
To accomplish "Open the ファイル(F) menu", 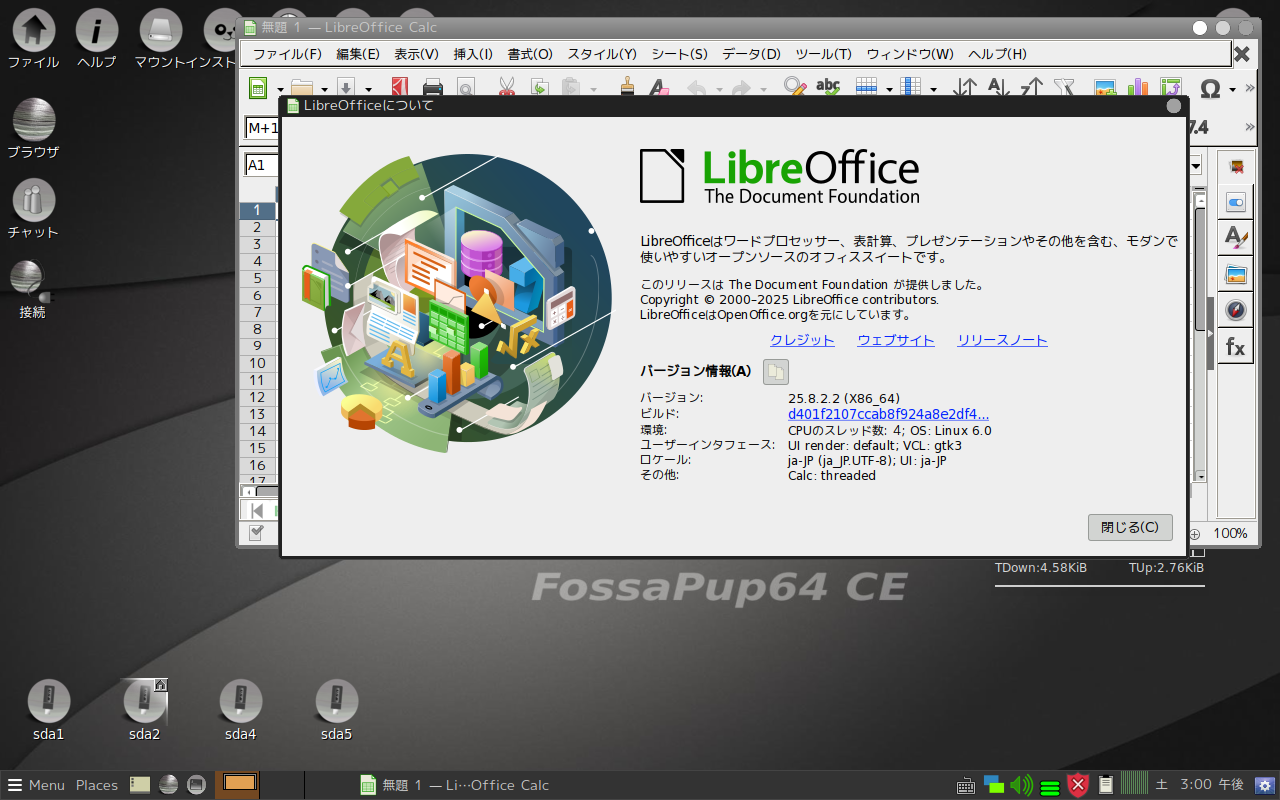I will (x=287, y=54).
